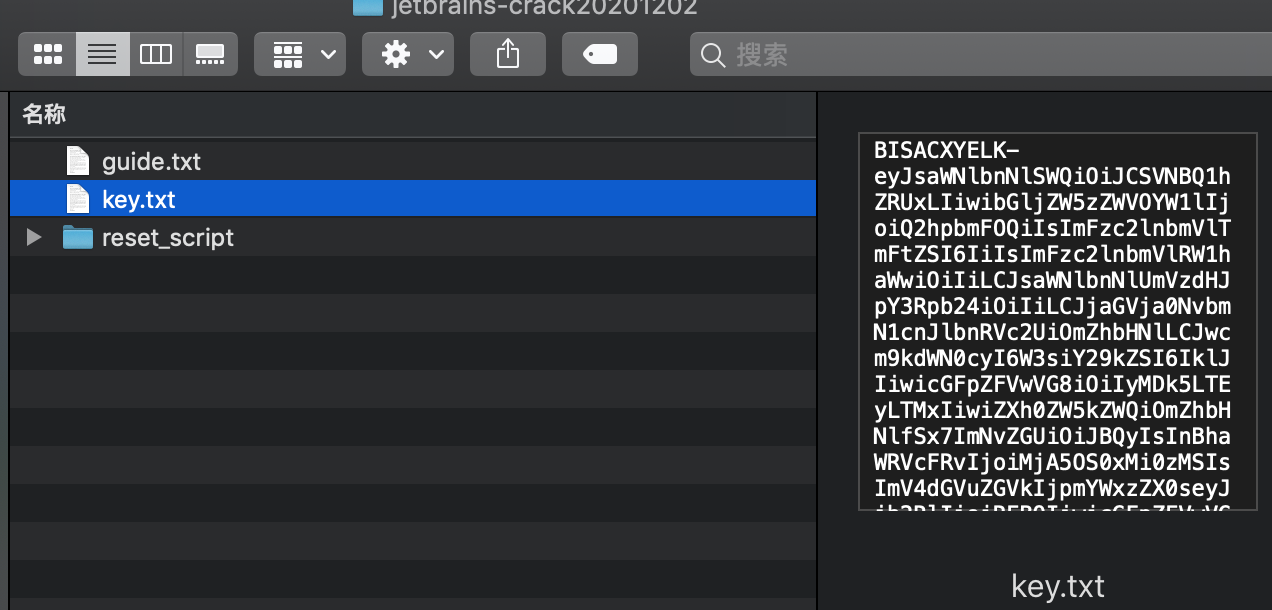1272x610 pixels.
Task: Switch to icon view mode
Action: (48, 54)
